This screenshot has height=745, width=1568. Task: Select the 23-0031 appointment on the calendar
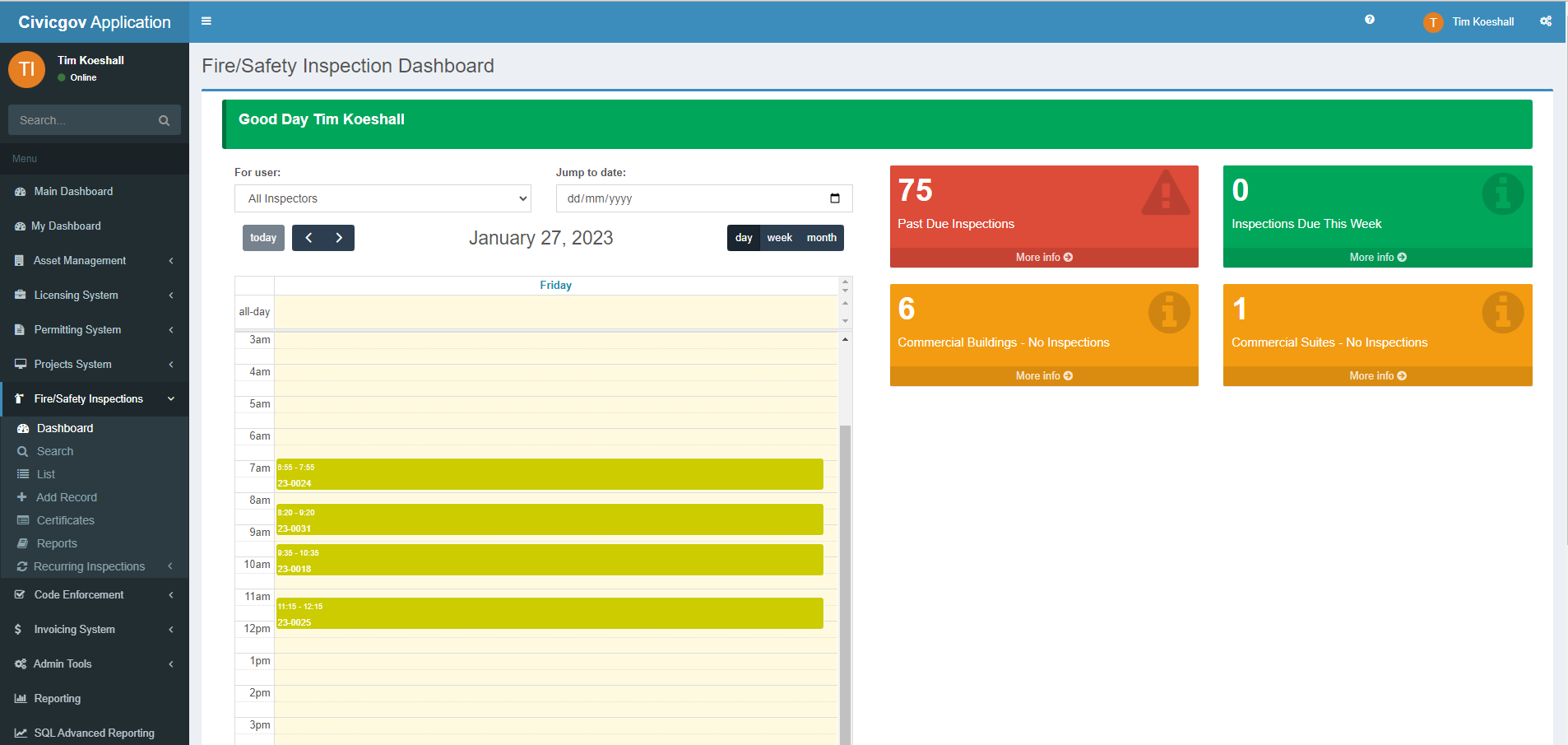(549, 519)
